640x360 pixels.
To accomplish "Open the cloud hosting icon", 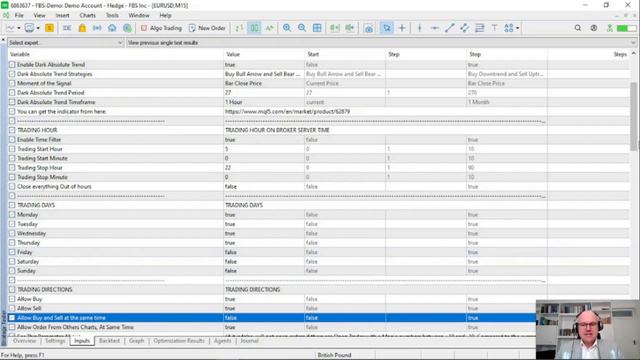I will coord(112,28).
